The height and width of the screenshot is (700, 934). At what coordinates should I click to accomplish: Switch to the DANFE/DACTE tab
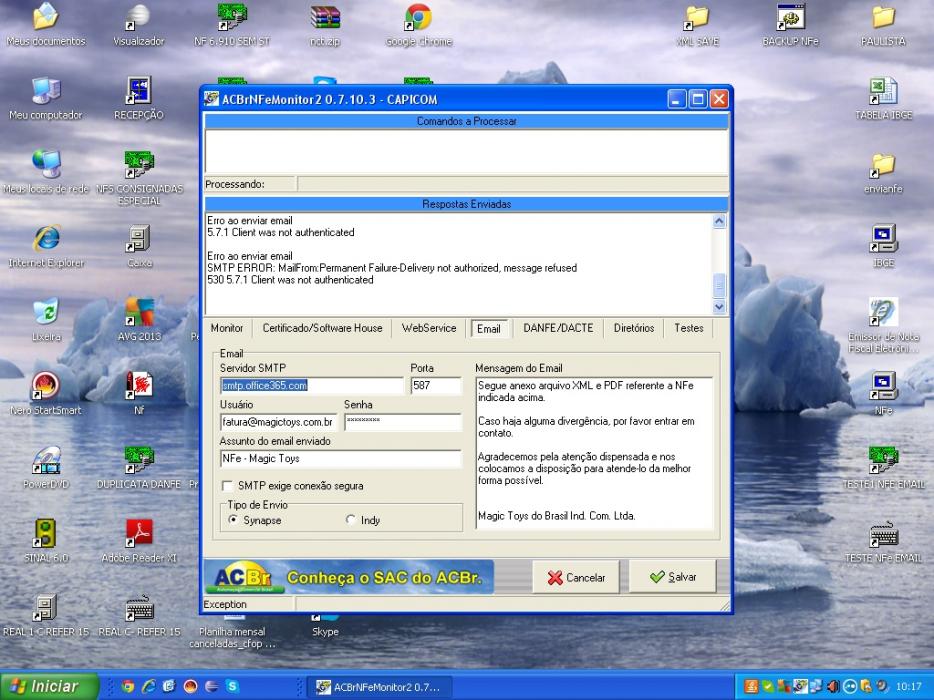558,328
